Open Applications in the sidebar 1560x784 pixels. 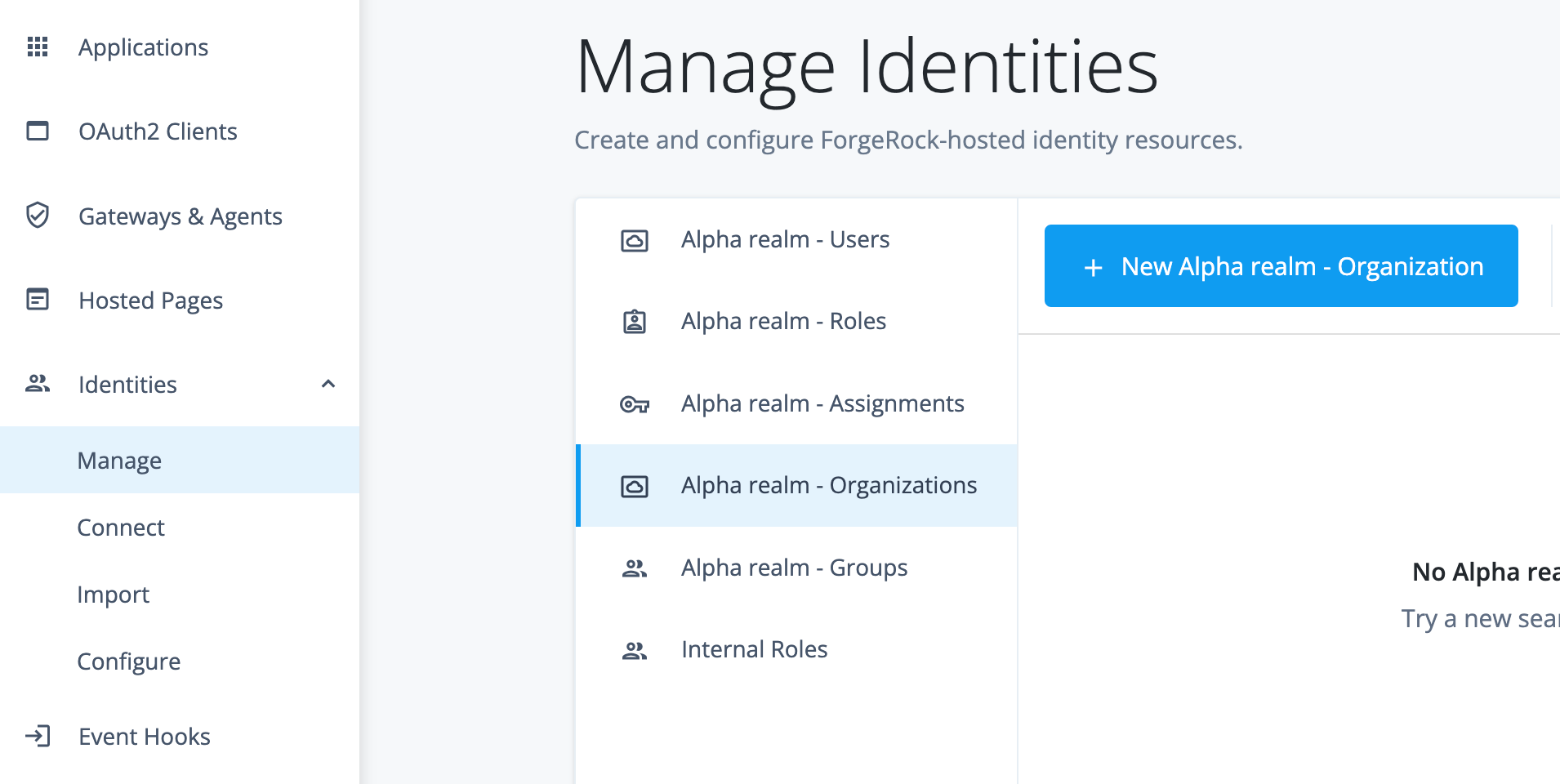180,47
